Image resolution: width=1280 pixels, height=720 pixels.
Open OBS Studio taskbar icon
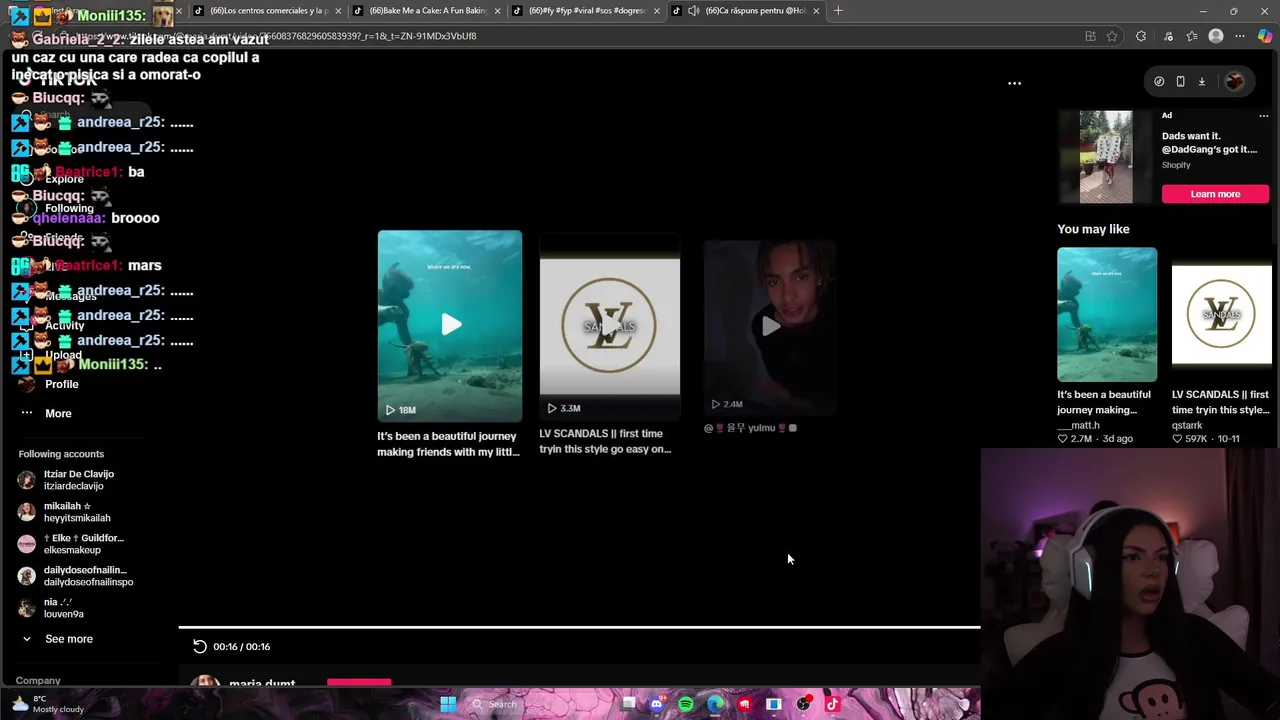coord(803,704)
